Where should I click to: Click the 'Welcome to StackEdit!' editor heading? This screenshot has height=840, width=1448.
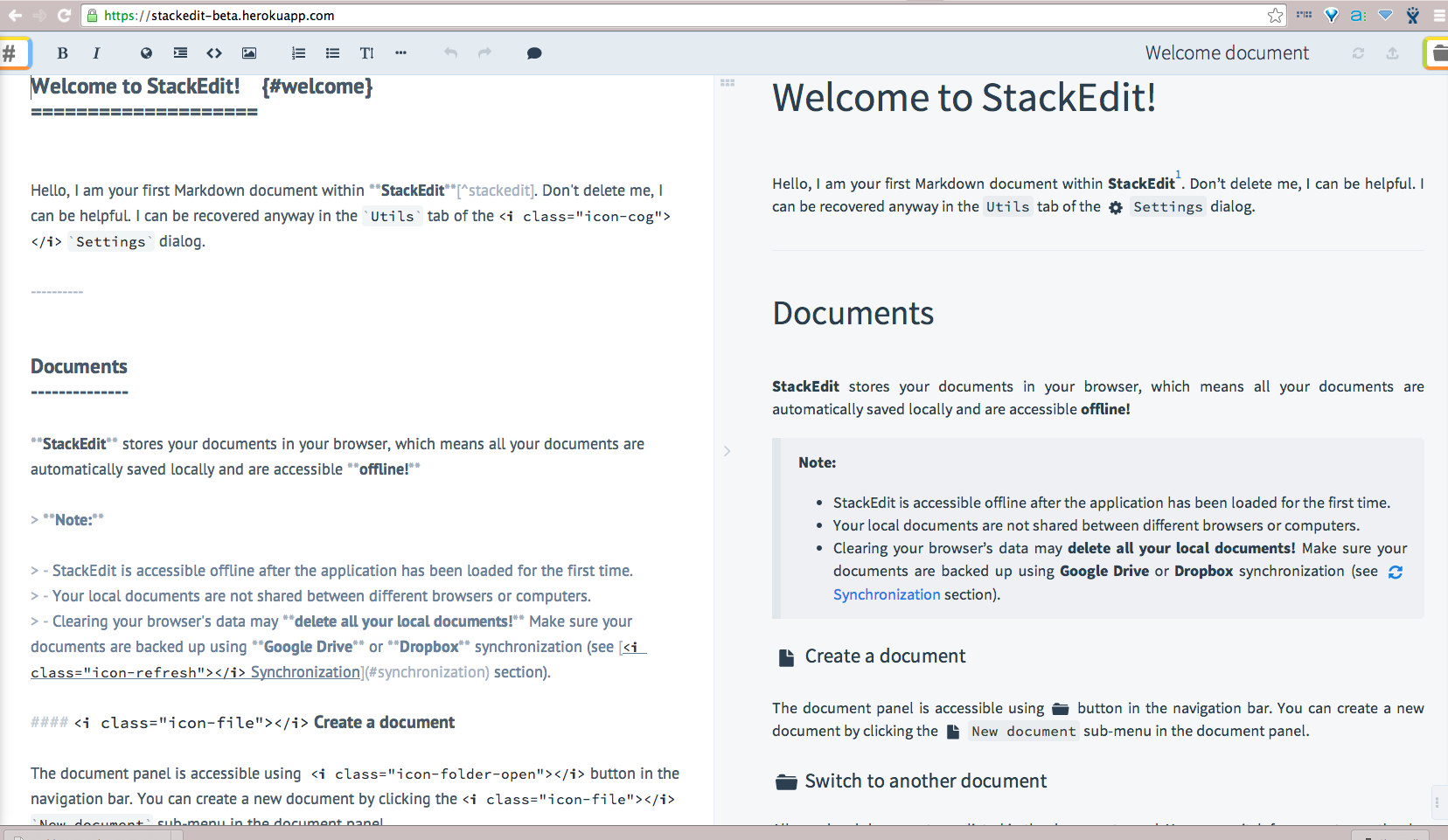click(x=136, y=87)
